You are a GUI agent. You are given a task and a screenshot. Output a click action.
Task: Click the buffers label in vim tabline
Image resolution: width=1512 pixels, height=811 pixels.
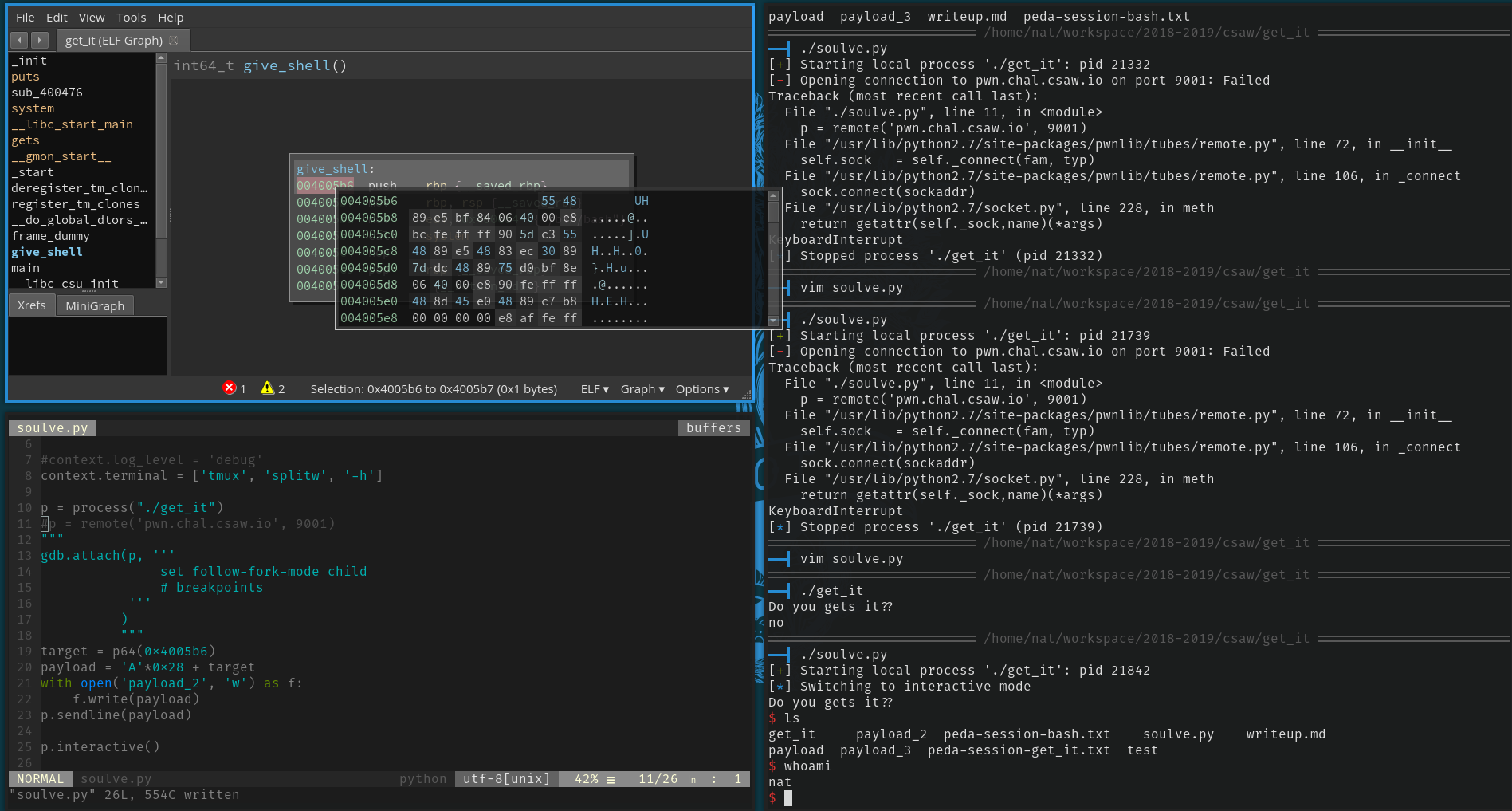714,428
